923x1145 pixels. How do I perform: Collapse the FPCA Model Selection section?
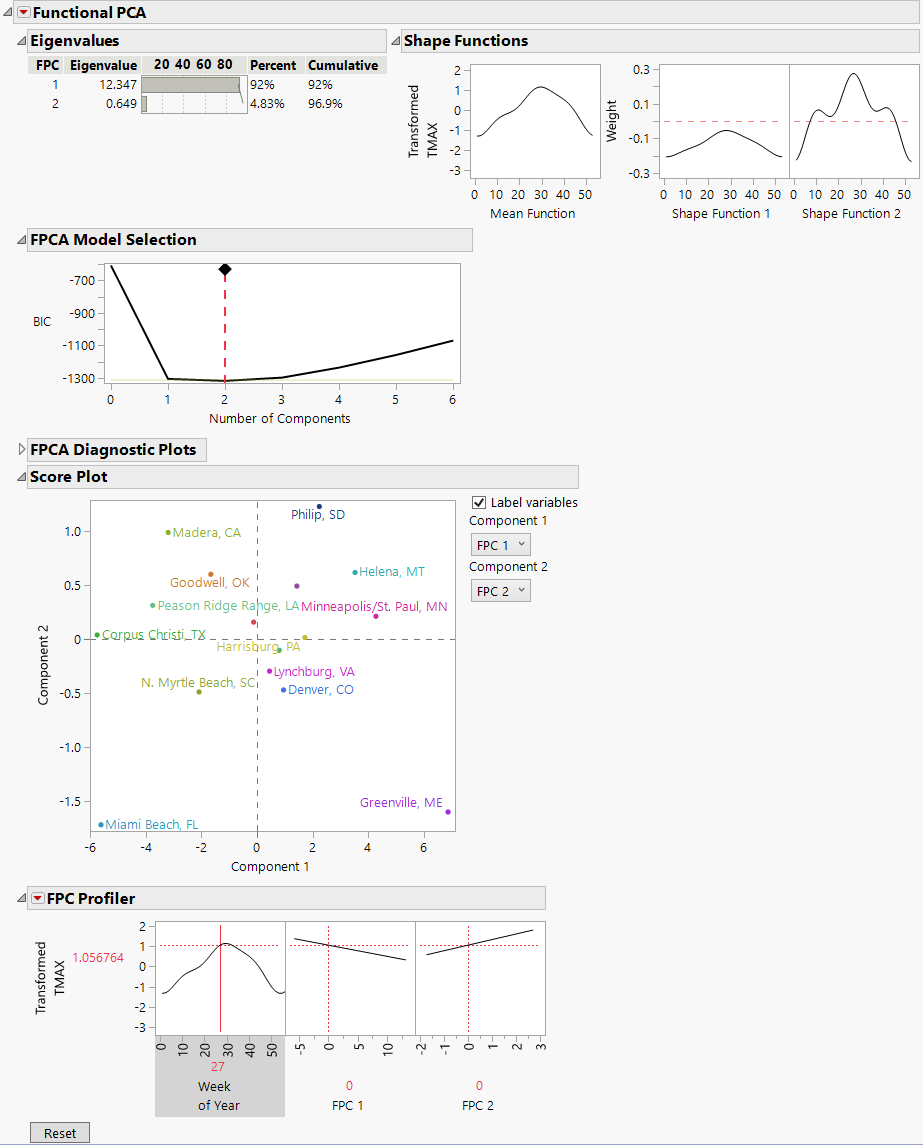(20, 239)
